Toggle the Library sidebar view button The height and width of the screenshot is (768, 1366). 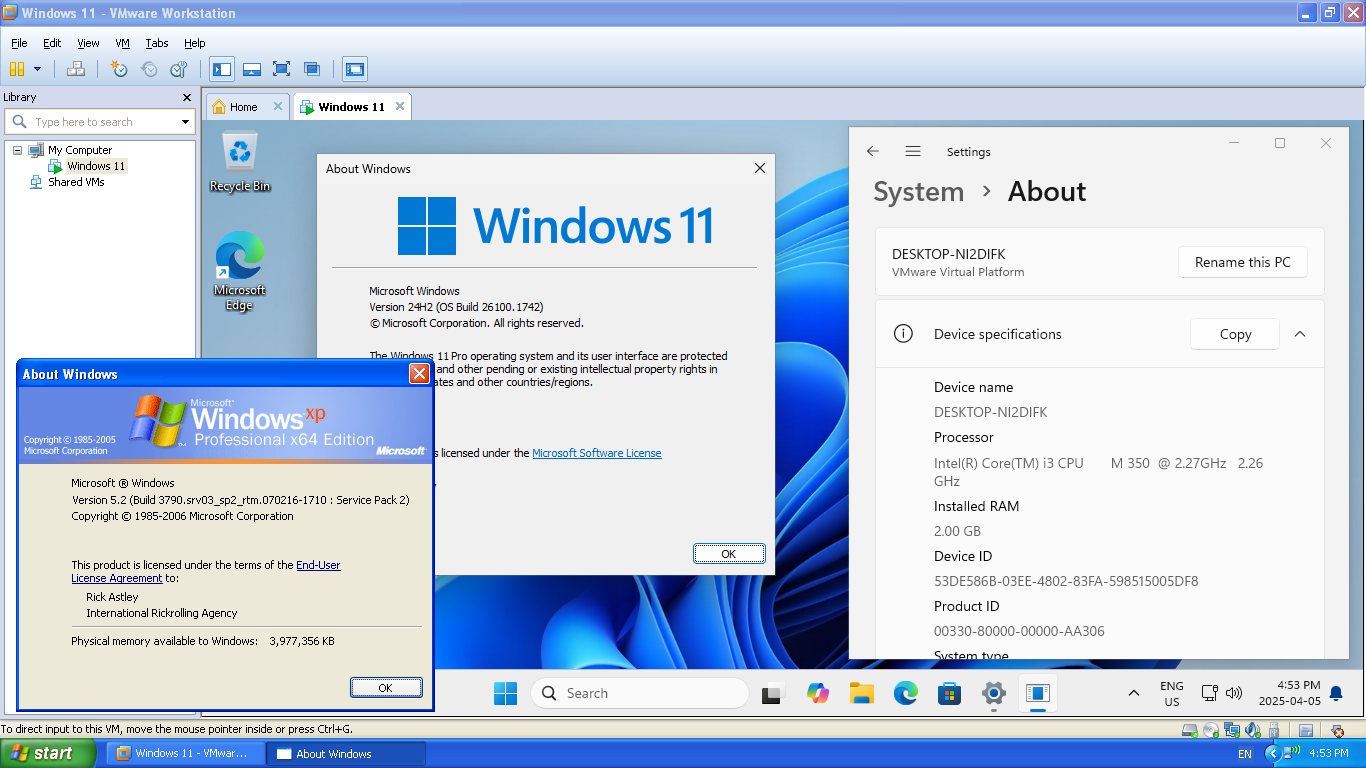[222, 69]
